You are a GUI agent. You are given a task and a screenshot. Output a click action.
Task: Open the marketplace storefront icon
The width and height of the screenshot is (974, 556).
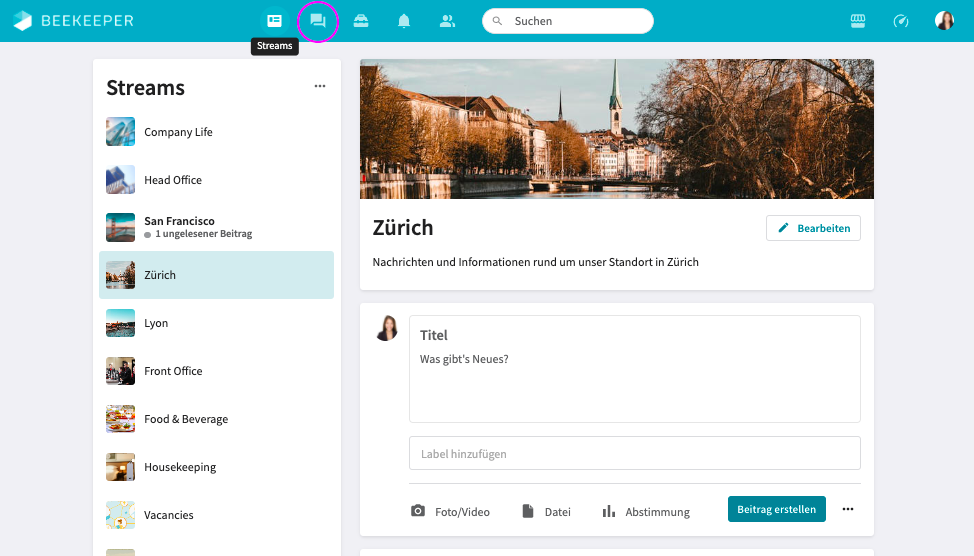(x=858, y=21)
